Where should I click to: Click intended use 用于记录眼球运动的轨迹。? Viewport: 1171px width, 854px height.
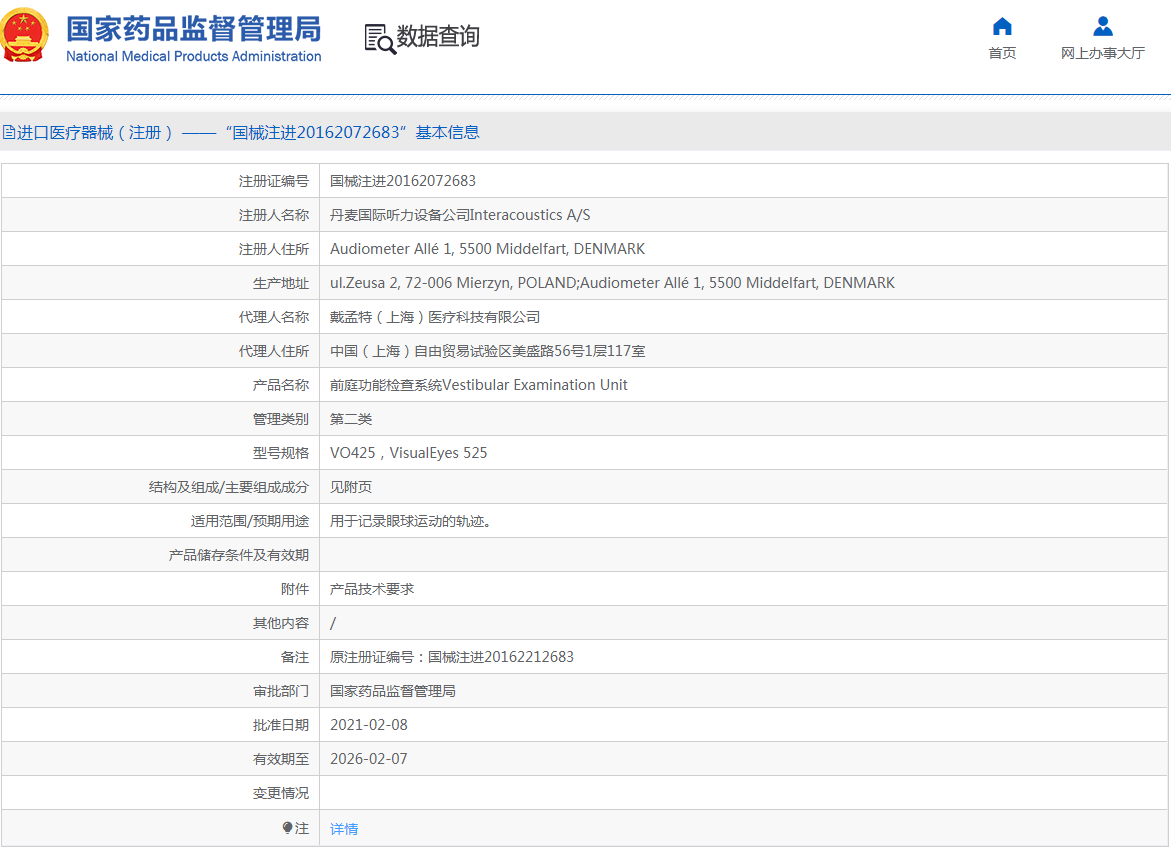point(410,521)
